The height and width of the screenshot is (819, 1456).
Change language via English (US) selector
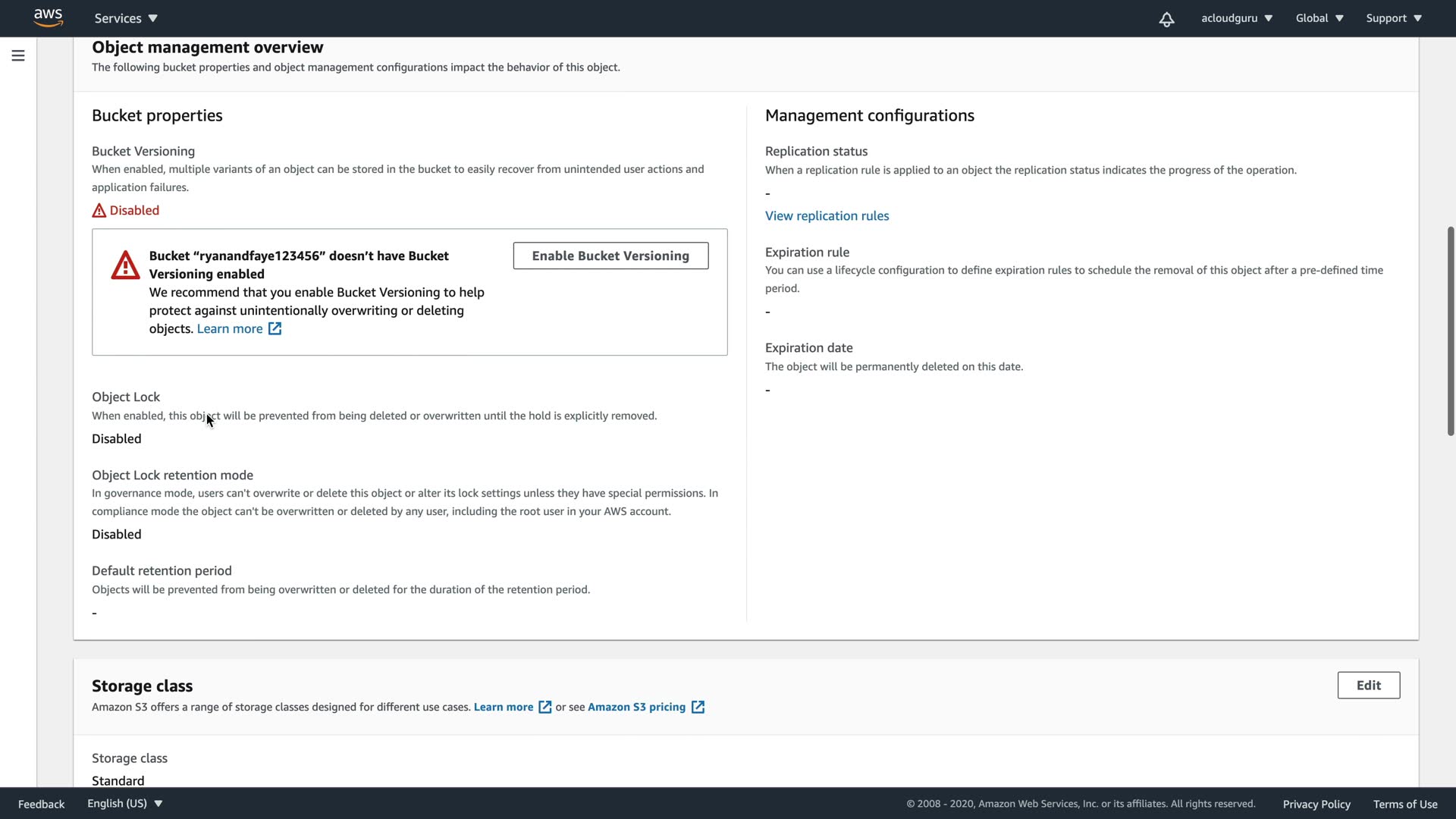tap(124, 803)
